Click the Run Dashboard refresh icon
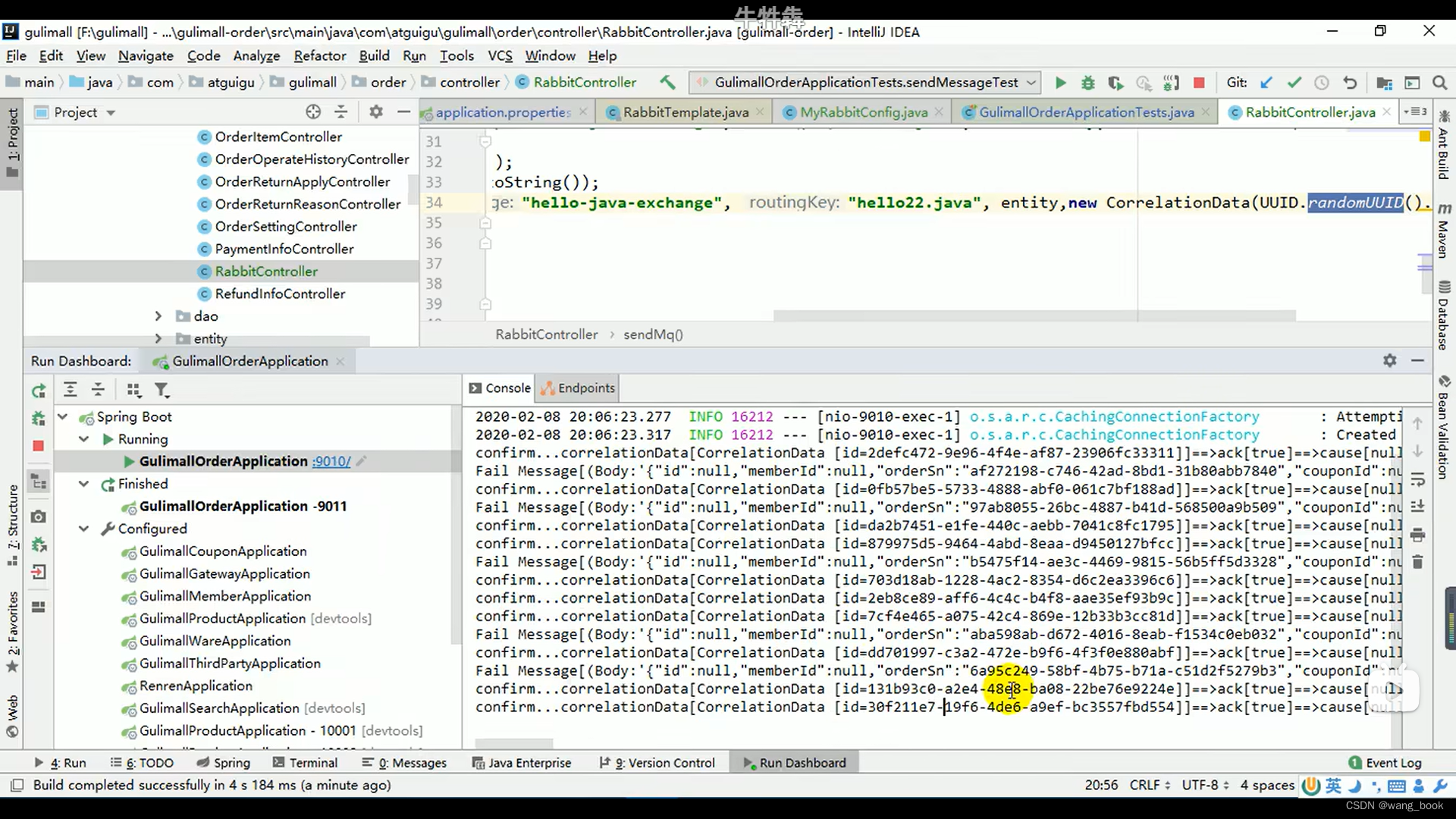This screenshot has height=819, width=1456. click(x=38, y=389)
